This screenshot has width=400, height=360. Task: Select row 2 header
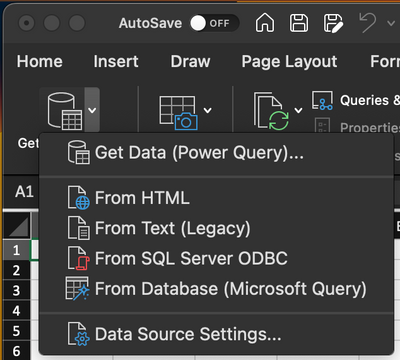16,270
